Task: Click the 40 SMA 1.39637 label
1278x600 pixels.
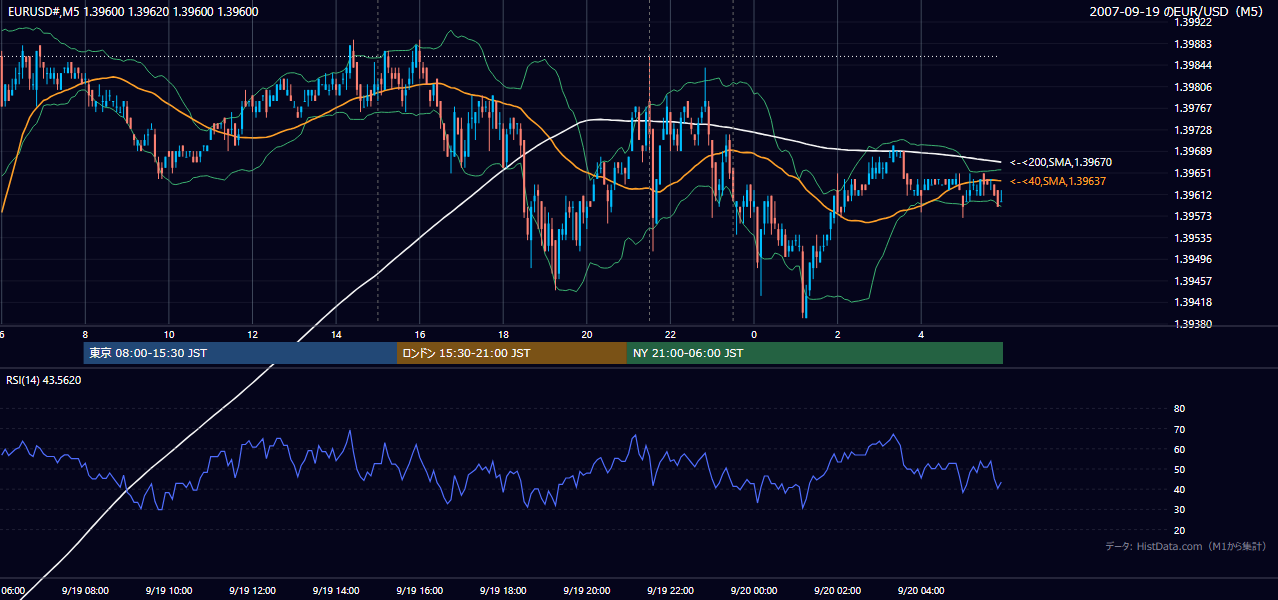Action: click(x=1057, y=181)
